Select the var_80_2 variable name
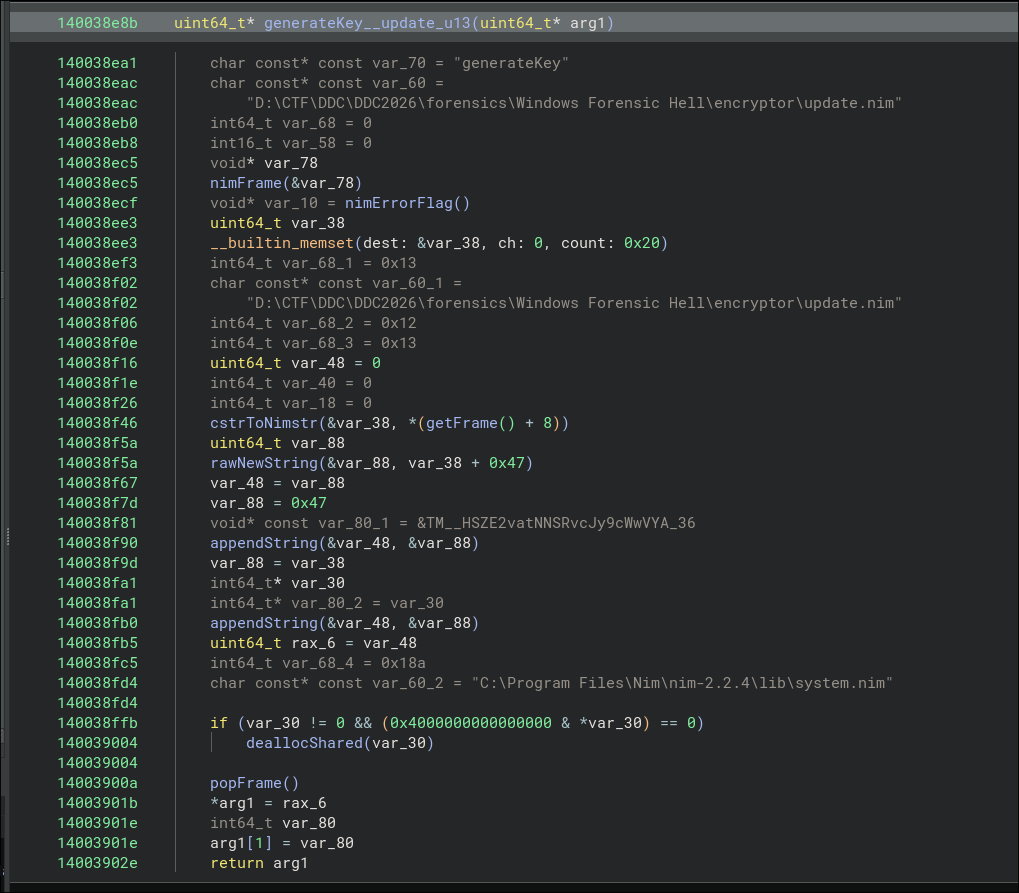Viewport: 1019px width, 893px height. [x=327, y=603]
